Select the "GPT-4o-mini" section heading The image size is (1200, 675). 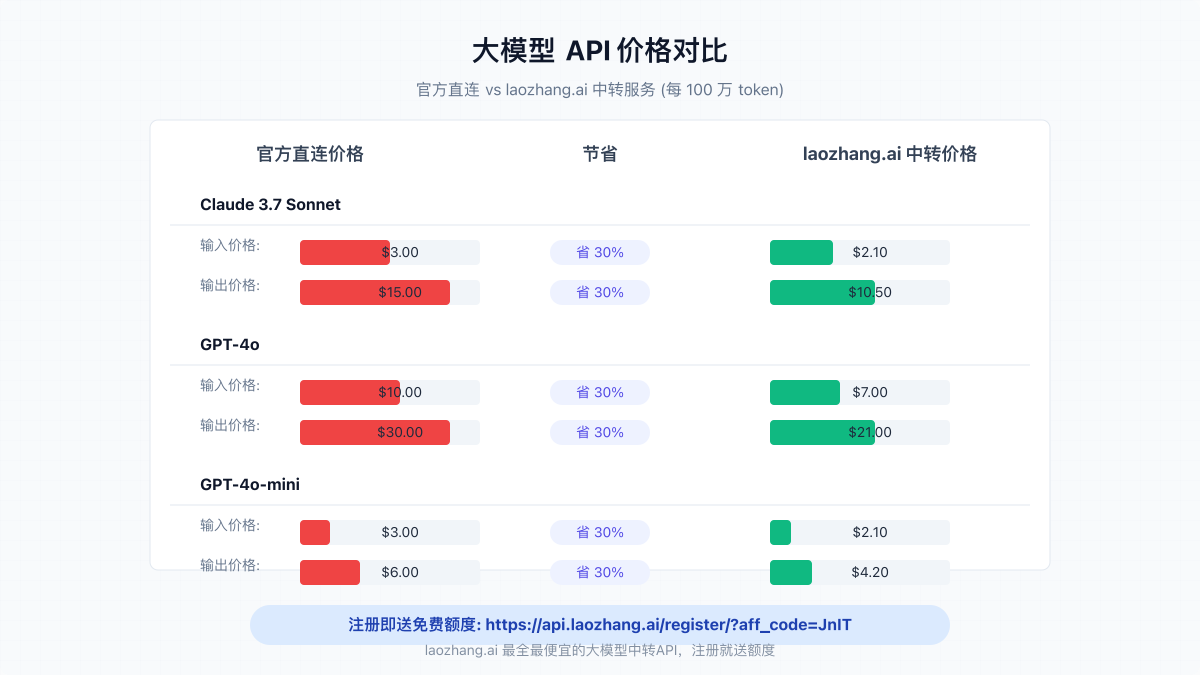[250, 485]
